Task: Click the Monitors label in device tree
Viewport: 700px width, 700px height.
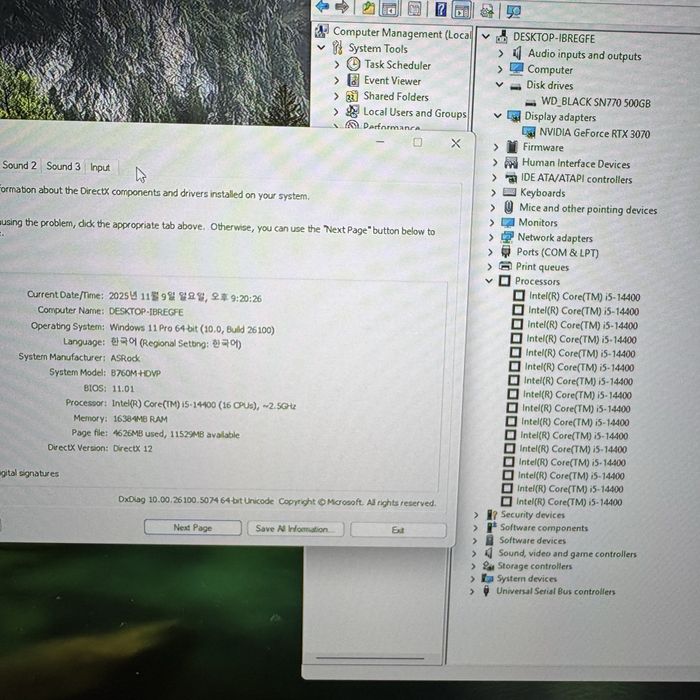Action: click(x=538, y=222)
